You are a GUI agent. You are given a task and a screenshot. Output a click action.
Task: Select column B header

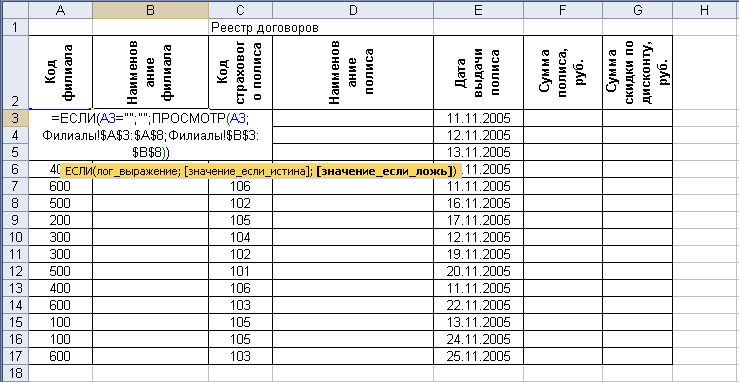(150, 11)
